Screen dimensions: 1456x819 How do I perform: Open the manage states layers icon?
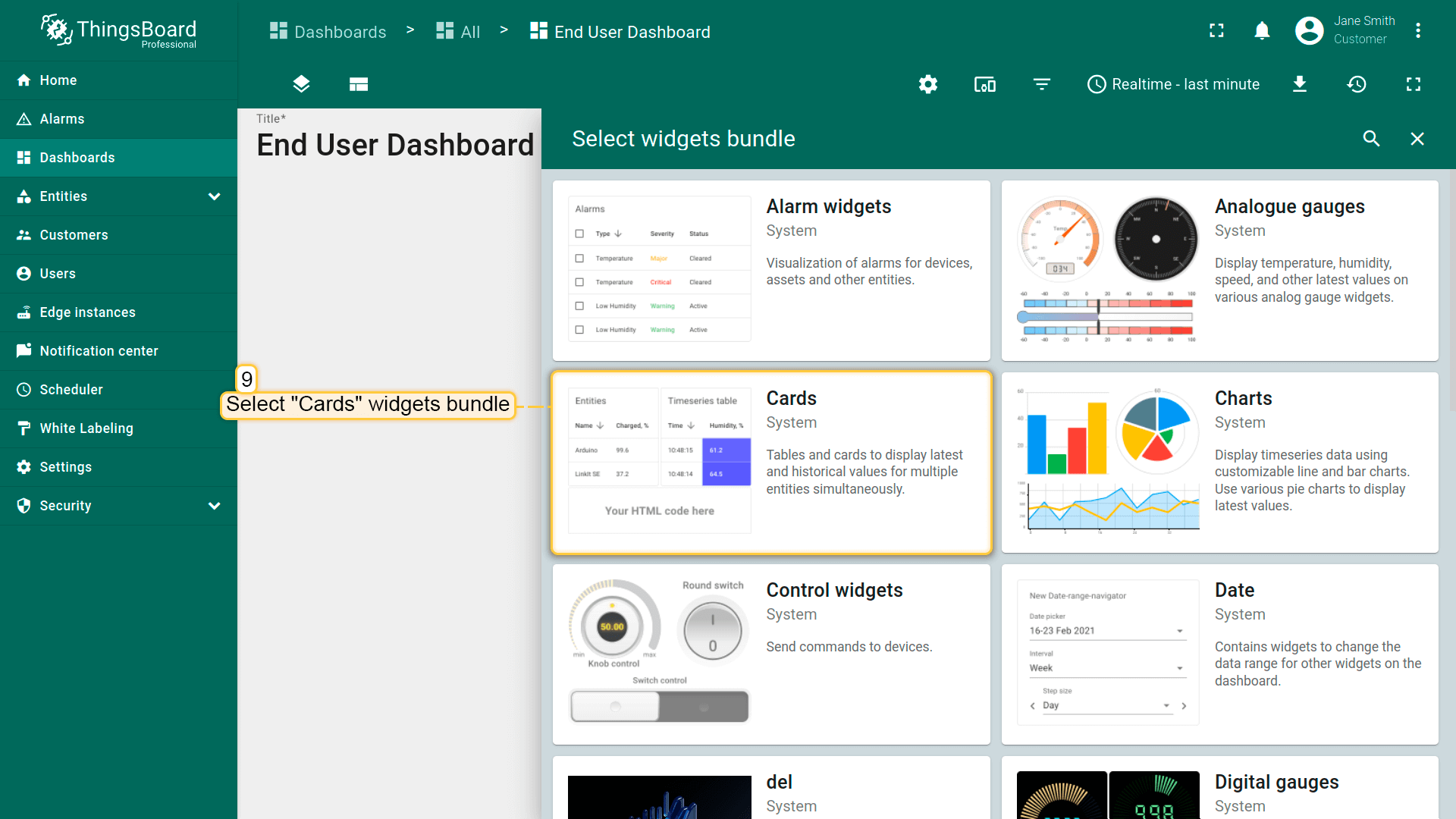coord(301,84)
